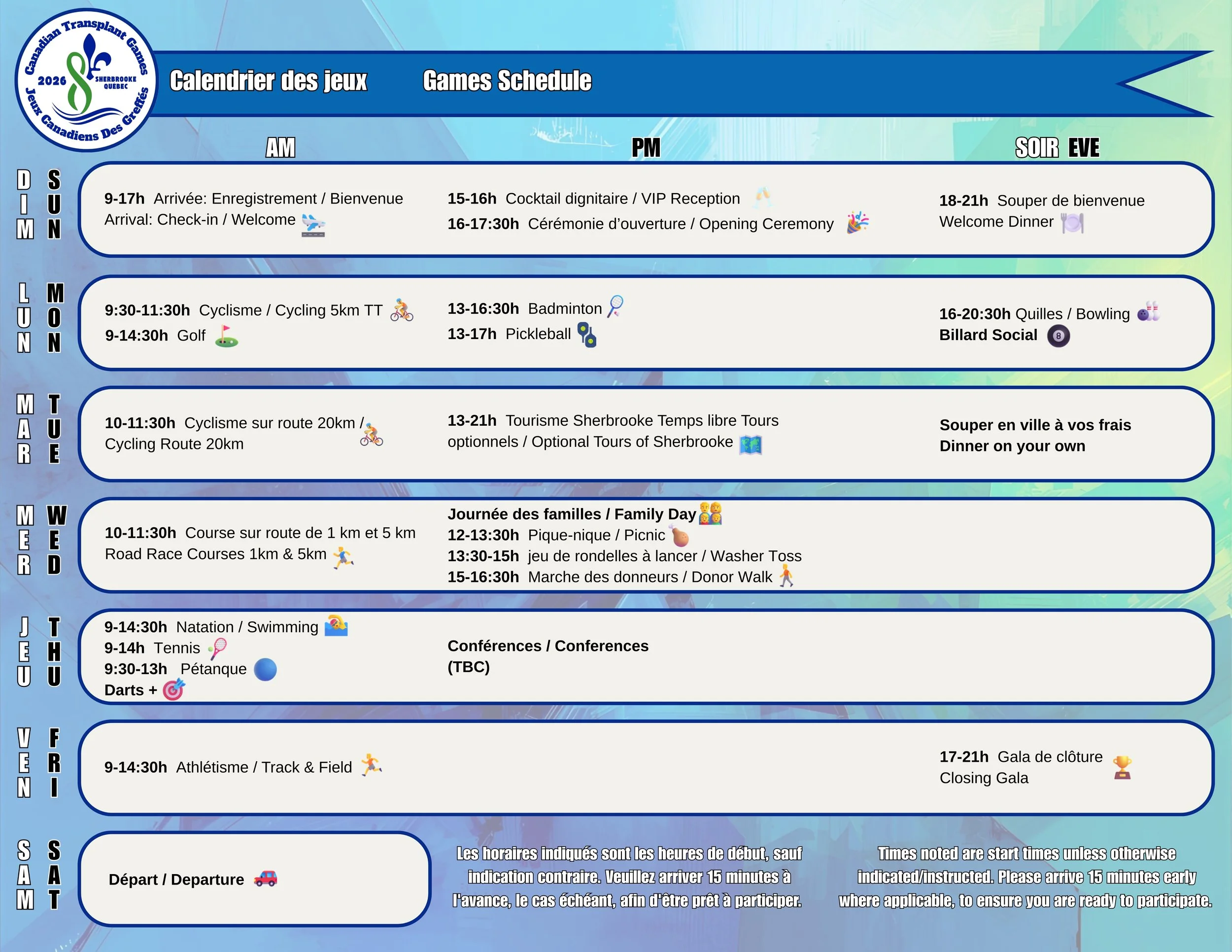Click the billiard eight-ball icon
This screenshot has width=1232, height=952.
1058,336
